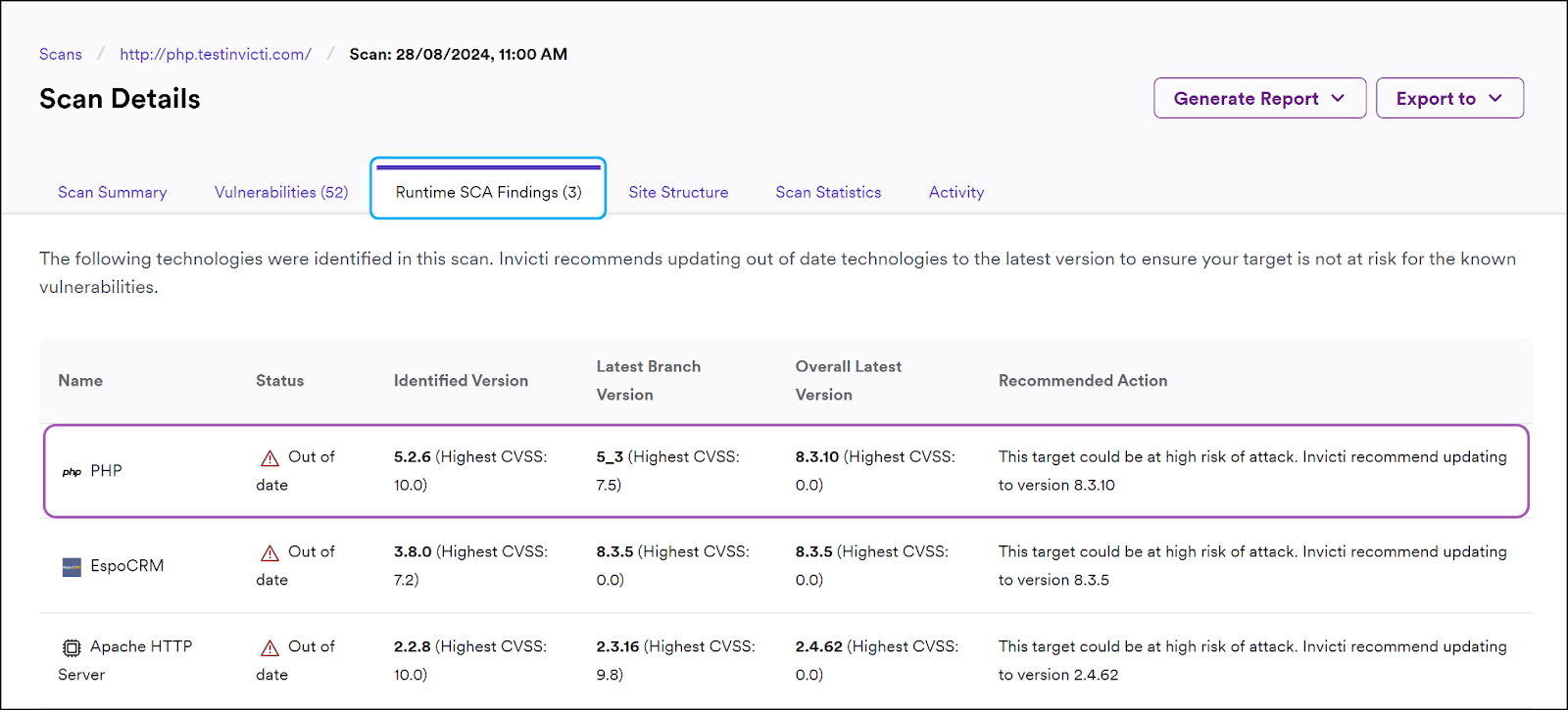Click the scan date breadcrumb text
The width and height of the screenshot is (1568, 710).
(x=459, y=54)
